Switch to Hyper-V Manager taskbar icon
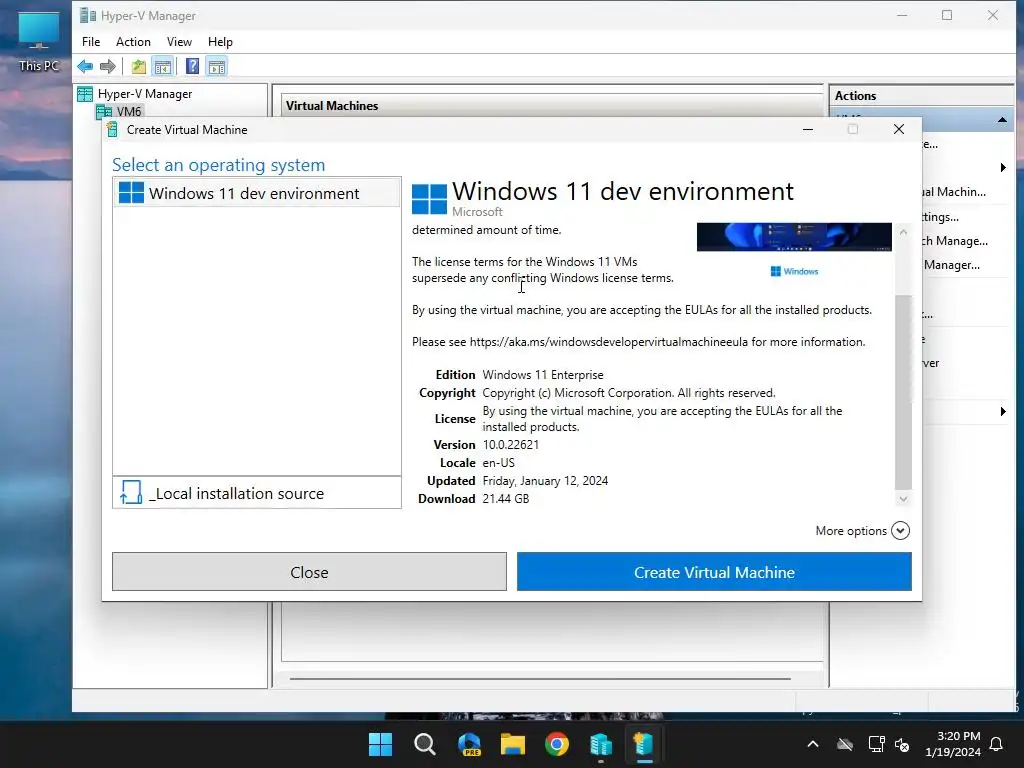The width and height of the screenshot is (1024, 768). pyautogui.click(x=601, y=744)
